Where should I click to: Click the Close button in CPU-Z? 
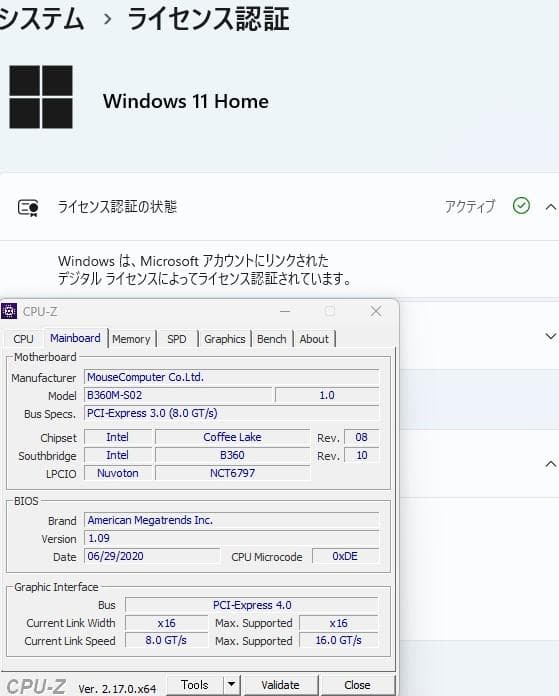point(357,685)
